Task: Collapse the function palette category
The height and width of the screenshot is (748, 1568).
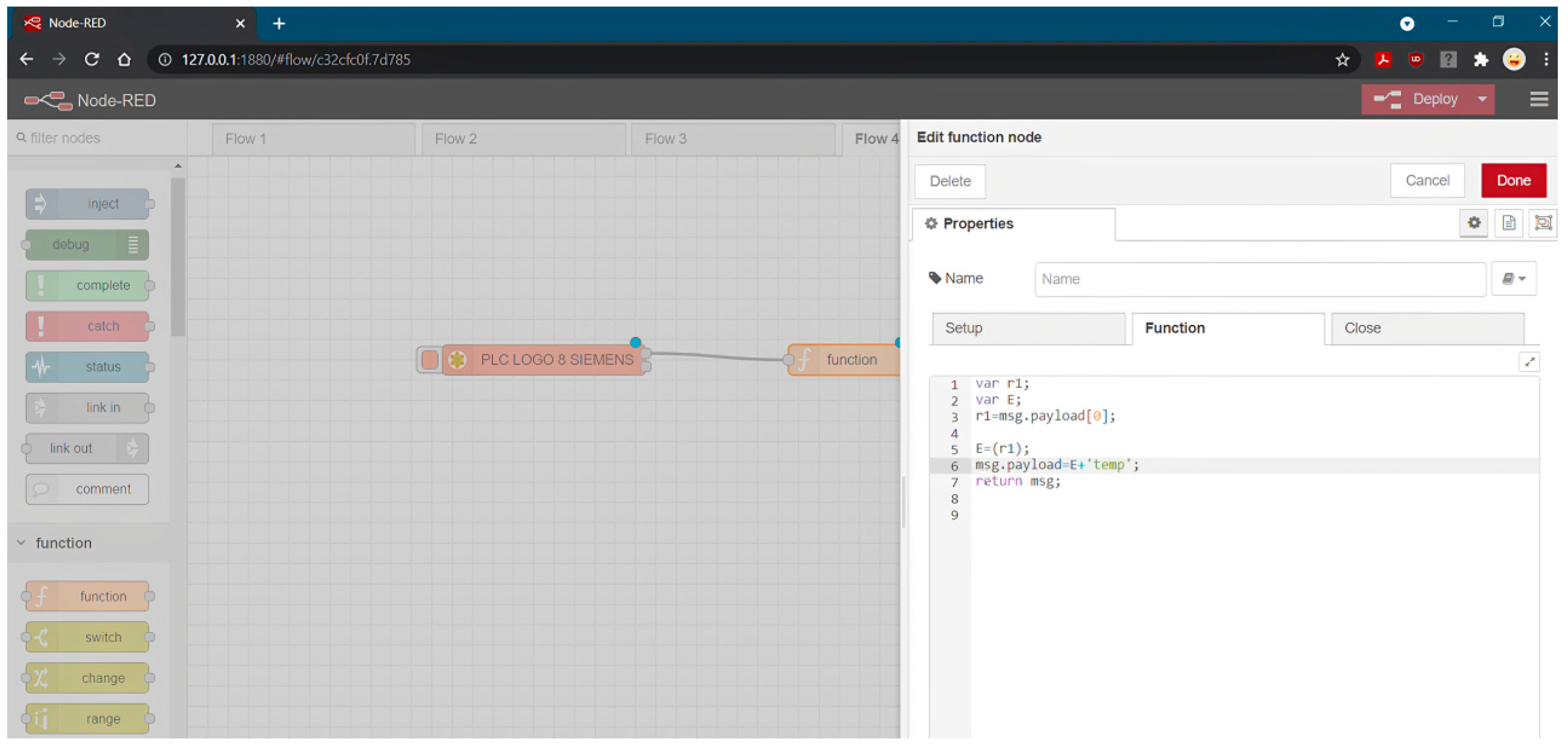Action: point(22,543)
